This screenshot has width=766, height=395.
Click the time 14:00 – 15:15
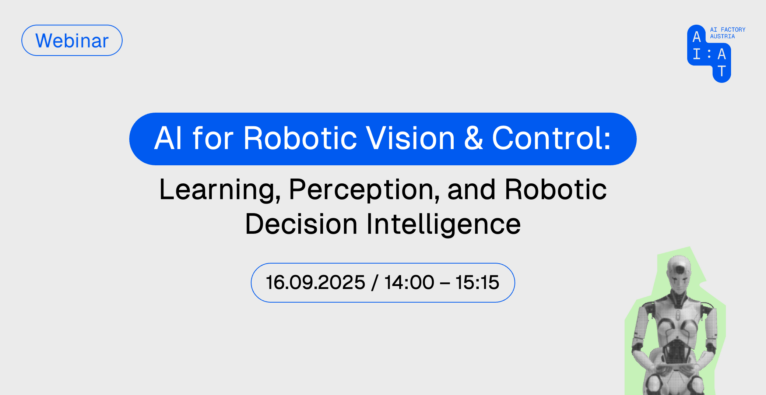tap(442, 283)
